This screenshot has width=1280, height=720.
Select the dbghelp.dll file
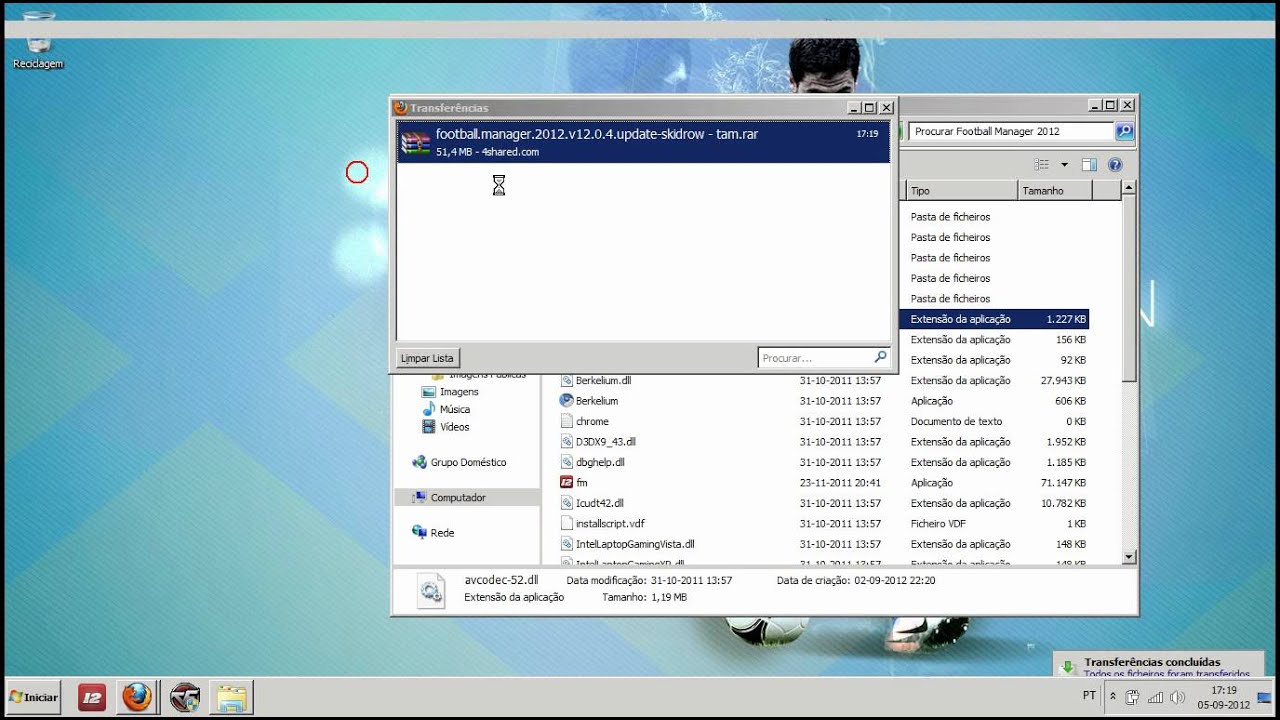pyautogui.click(x=600, y=462)
